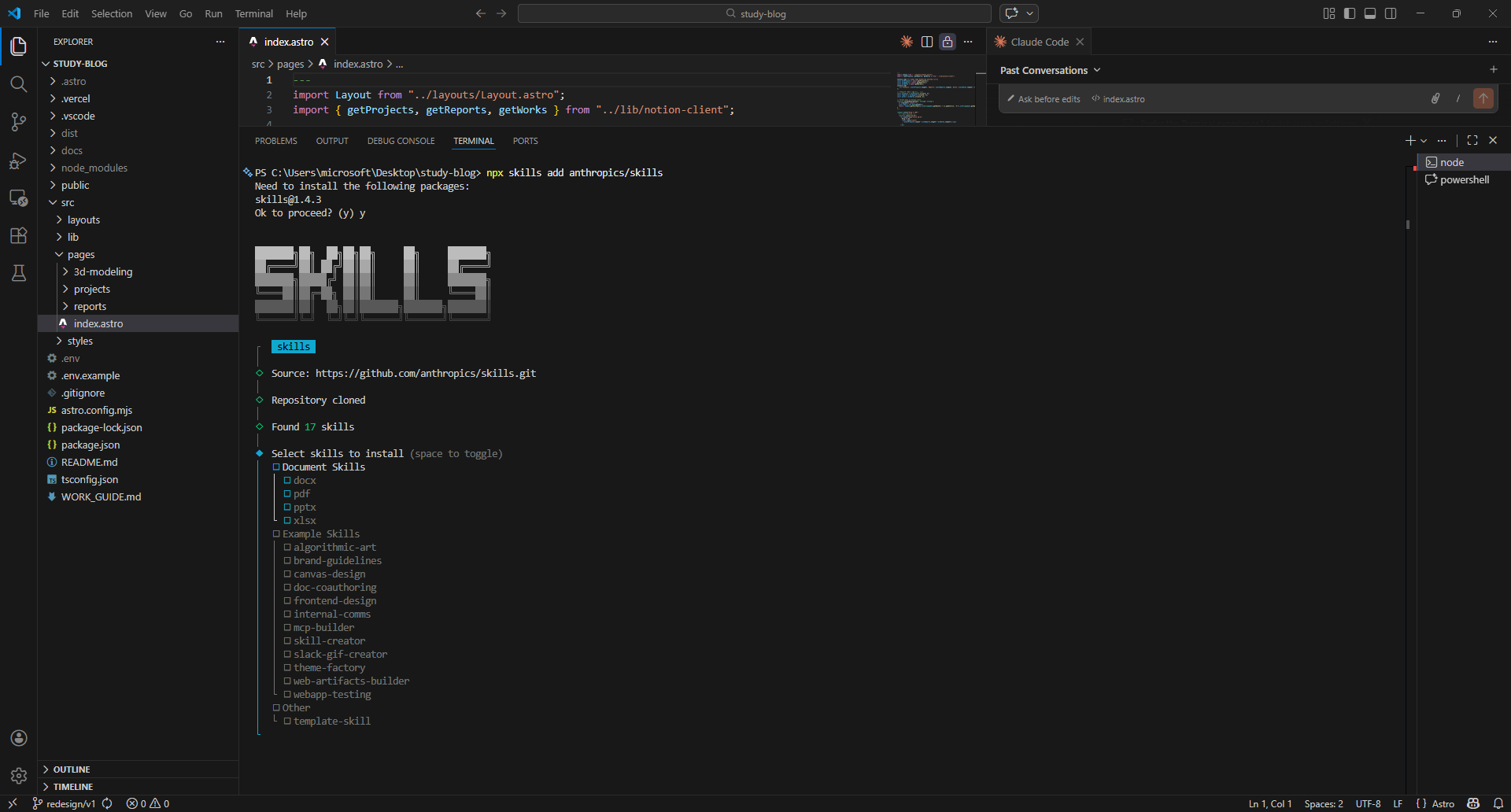Screen dimensions: 1511x812
Task: Maximize the terminal panel size
Action: pyautogui.click(x=1472, y=140)
